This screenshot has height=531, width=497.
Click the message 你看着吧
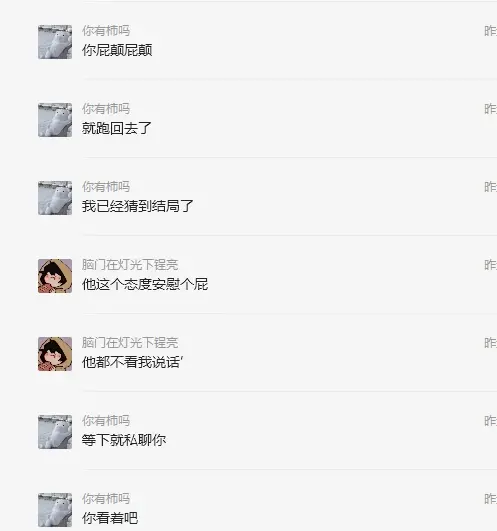pyautogui.click(x=110, y=518)
